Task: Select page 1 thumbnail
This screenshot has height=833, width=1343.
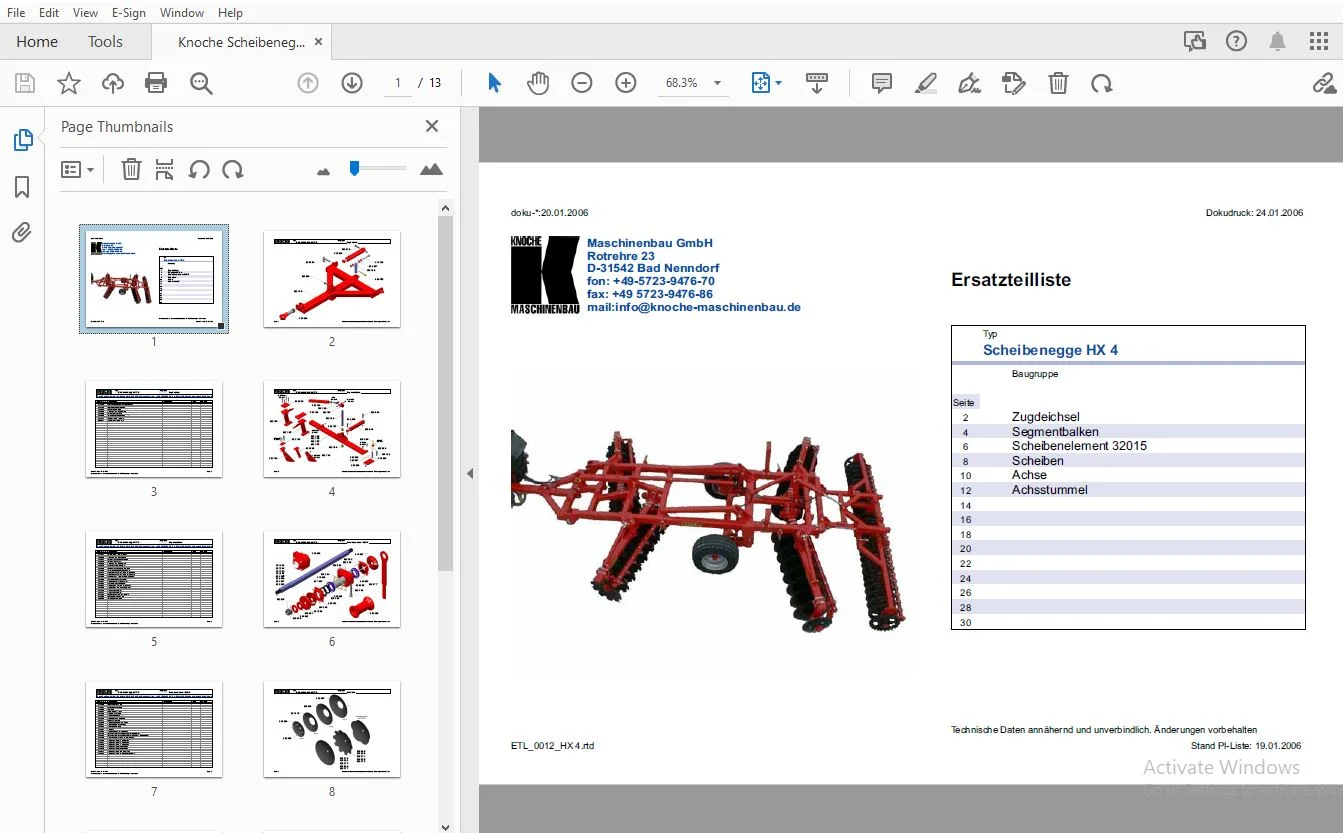Action: pyautogui.click(x=154, y=279)
